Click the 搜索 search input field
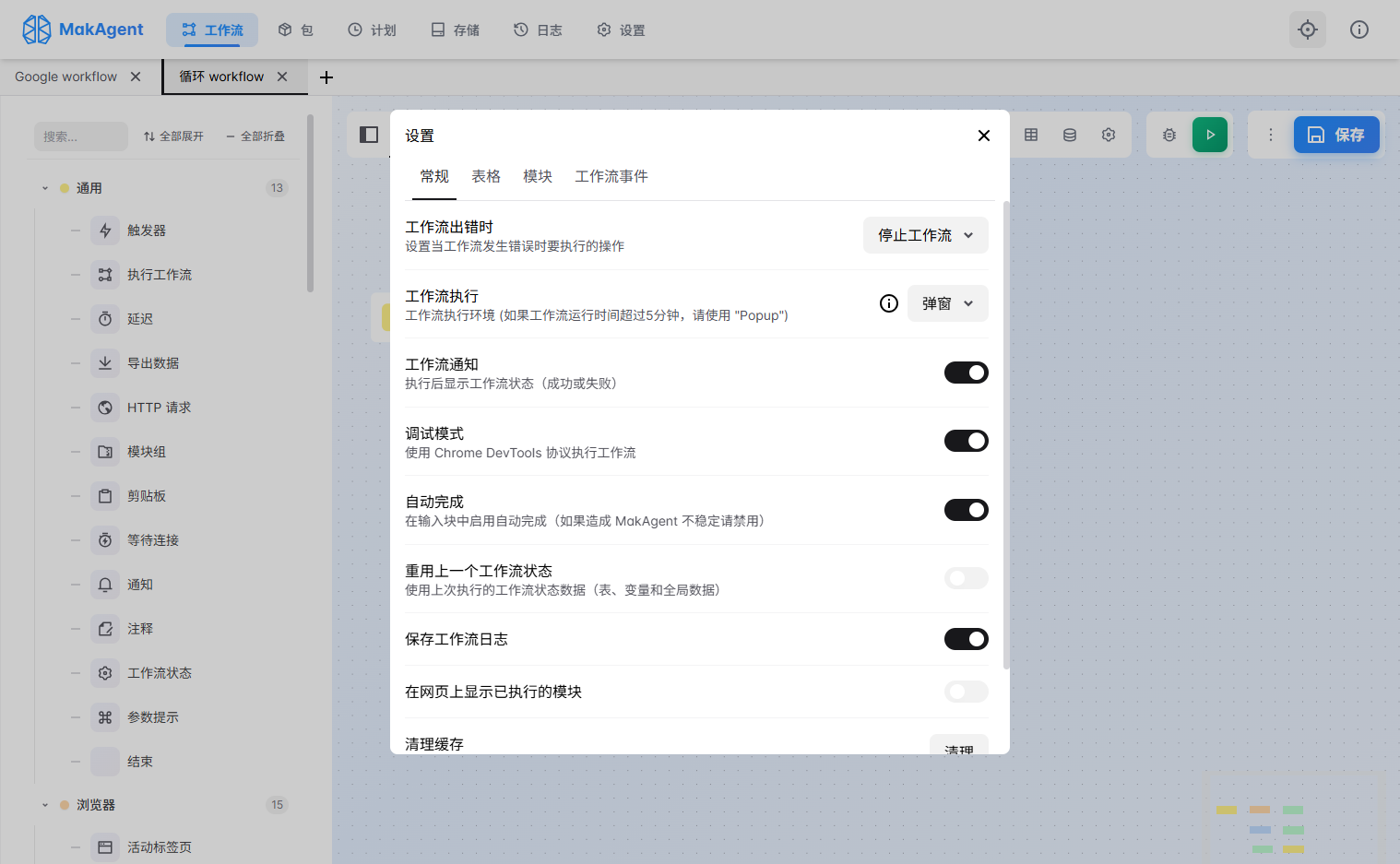The height and width of the screenshot is (864, 1400). (81, 136)
